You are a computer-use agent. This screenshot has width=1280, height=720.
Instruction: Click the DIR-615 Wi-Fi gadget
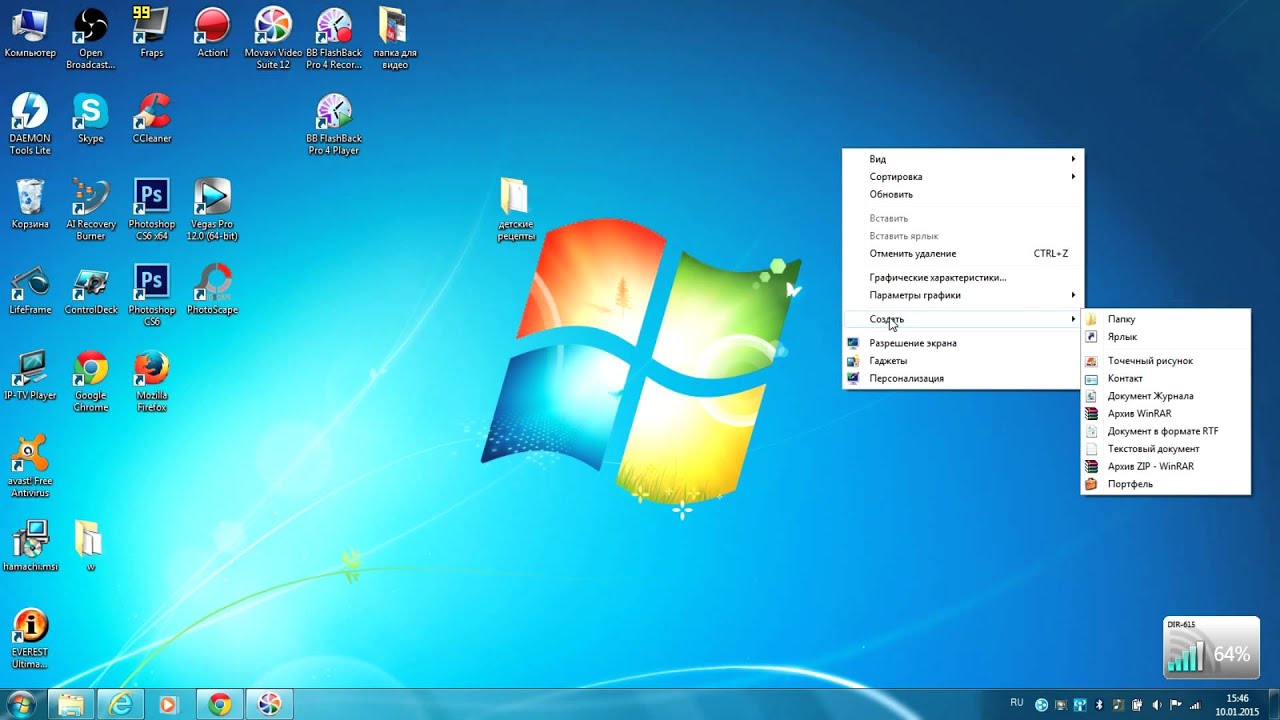pos(1211,648)
